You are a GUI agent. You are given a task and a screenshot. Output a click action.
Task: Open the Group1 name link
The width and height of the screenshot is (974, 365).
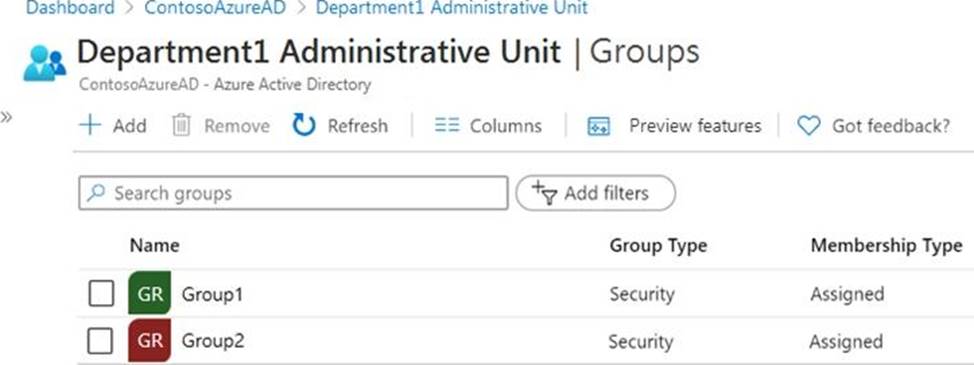212,294
